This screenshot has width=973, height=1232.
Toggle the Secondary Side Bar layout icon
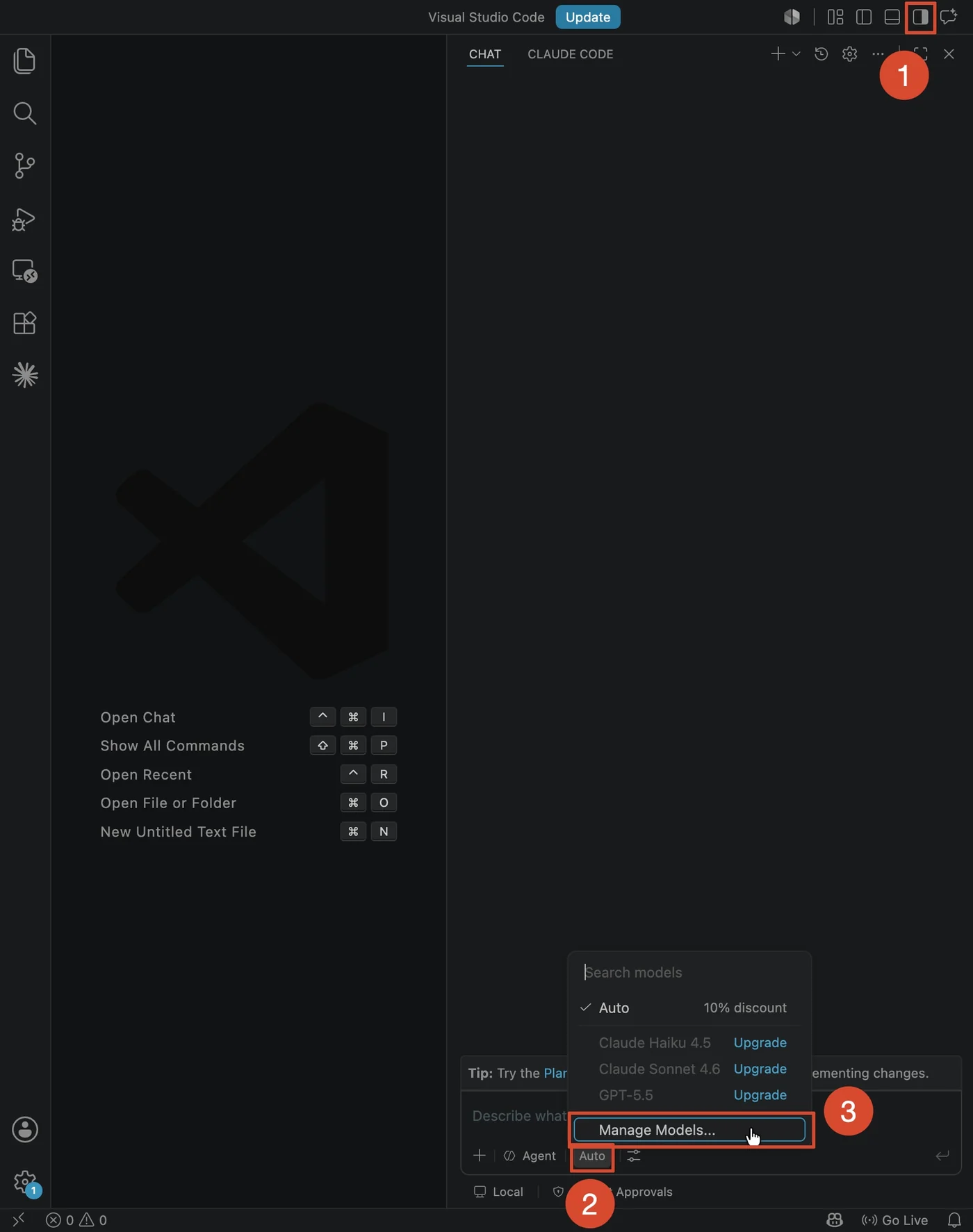click(920, 17)
